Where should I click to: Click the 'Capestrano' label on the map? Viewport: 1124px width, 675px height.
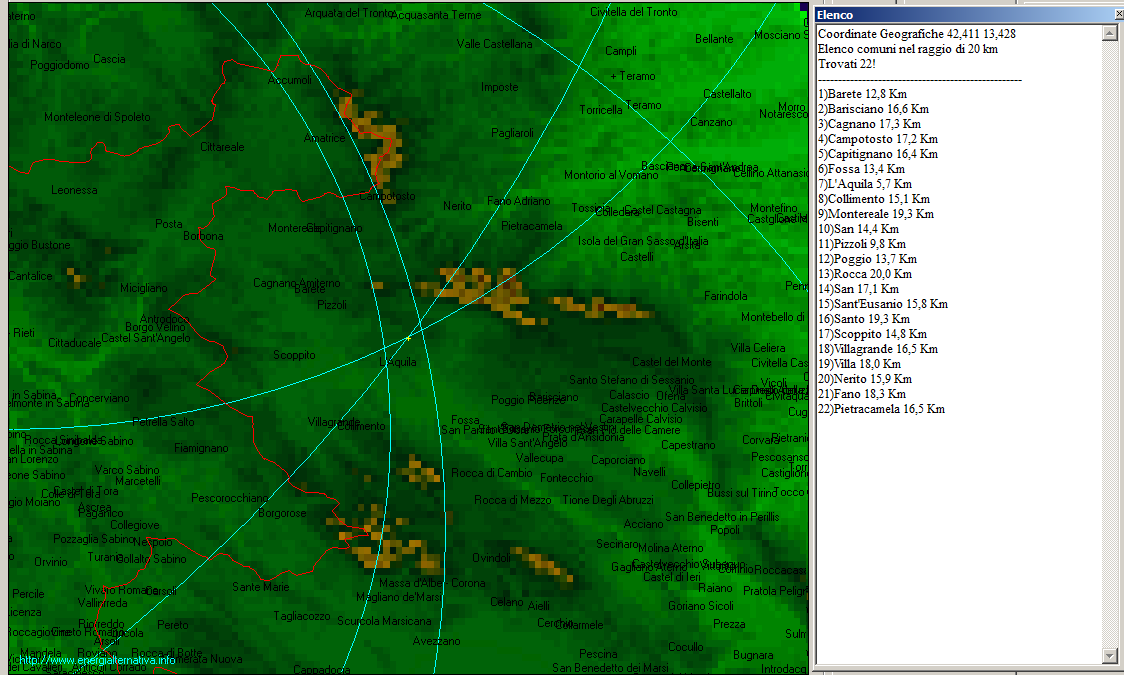pyautogui.click(x=688, y=445)
